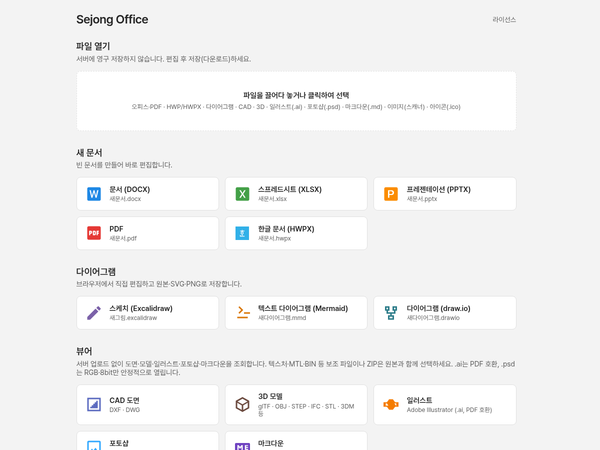Screen dimensions: 600x450
Task: Open the 일러스트 viewer card
Action: pos(445,404)
